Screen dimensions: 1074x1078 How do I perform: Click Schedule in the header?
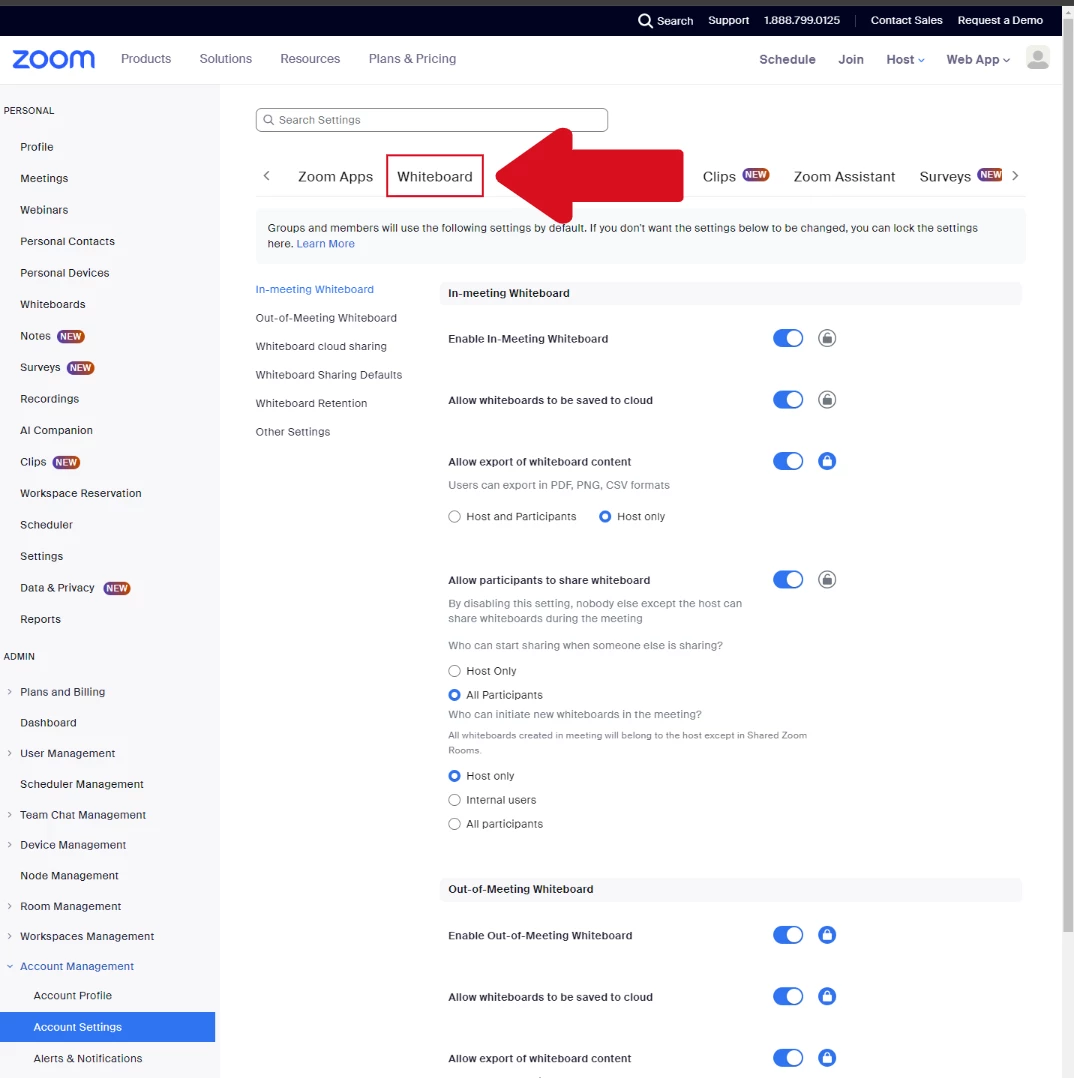click(787, 60)
